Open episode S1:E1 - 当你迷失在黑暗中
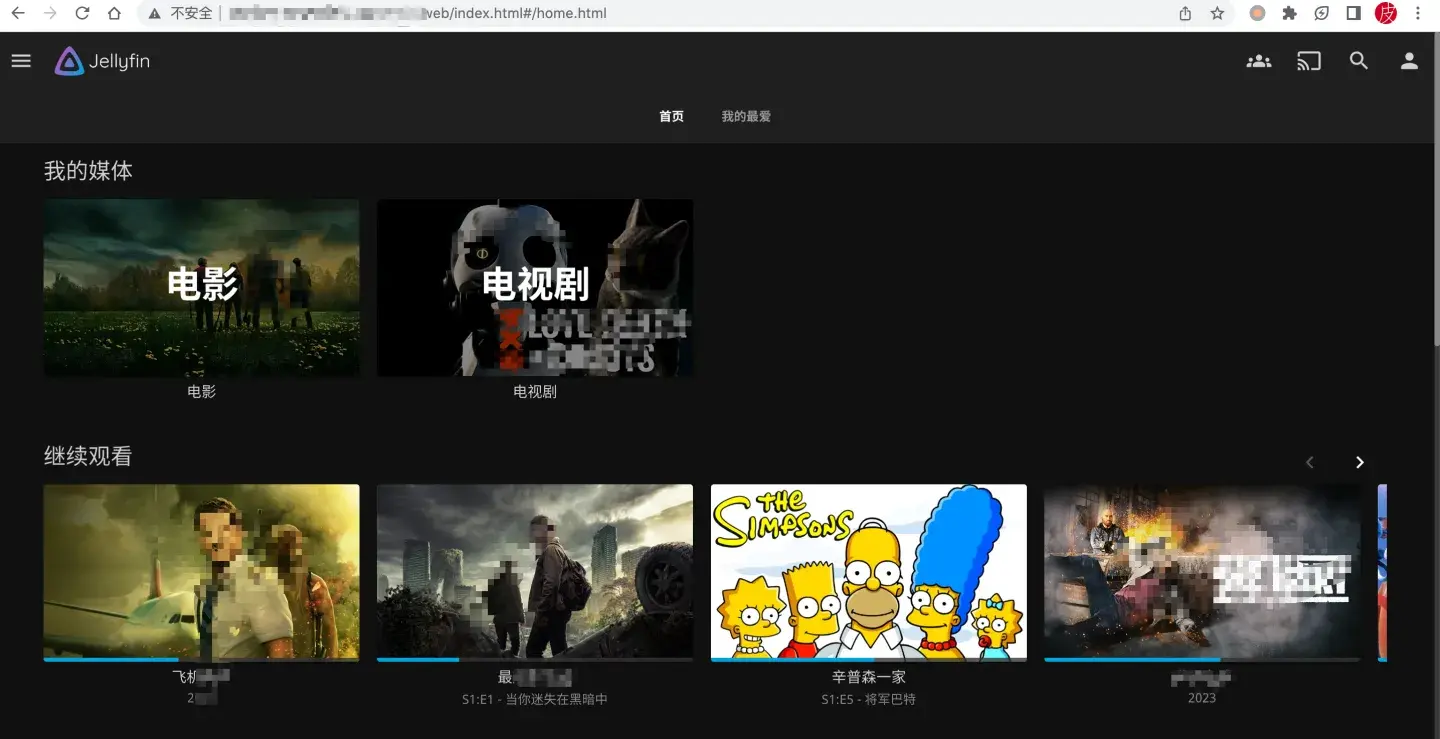 tap(535, 700)
